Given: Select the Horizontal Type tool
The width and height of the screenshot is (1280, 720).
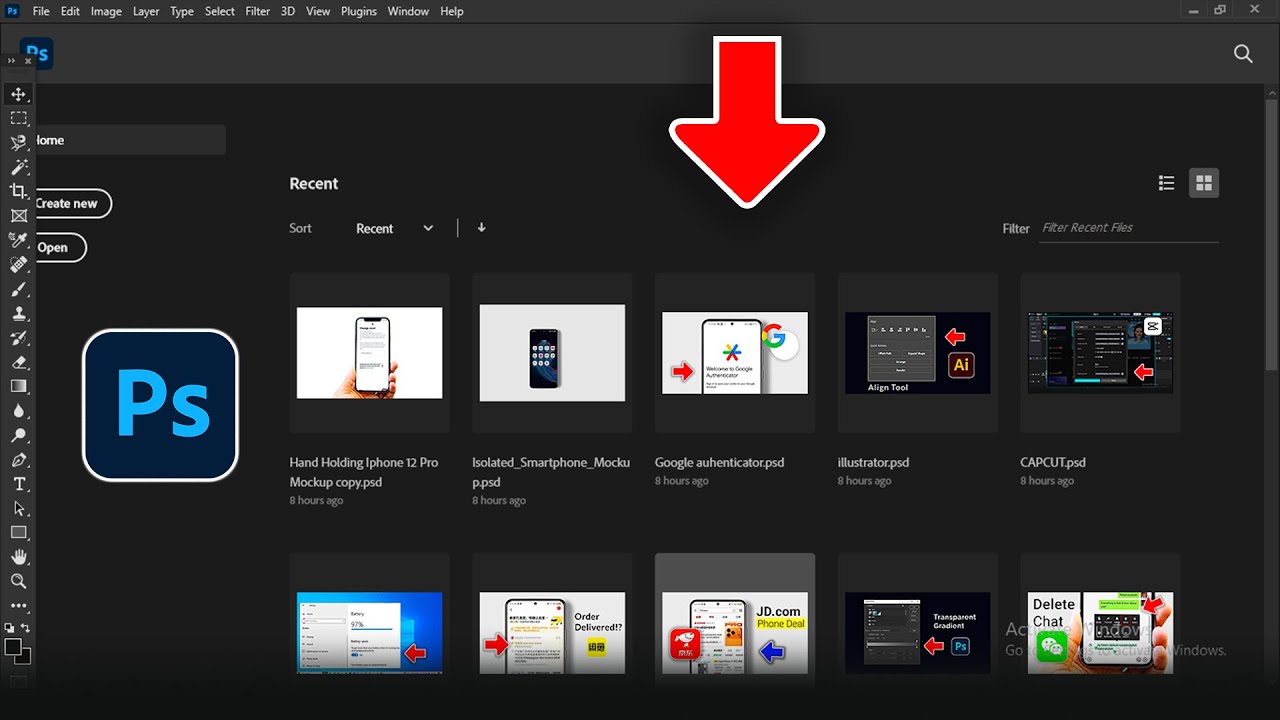Looking at the screenshot, I should pos(18,484).
